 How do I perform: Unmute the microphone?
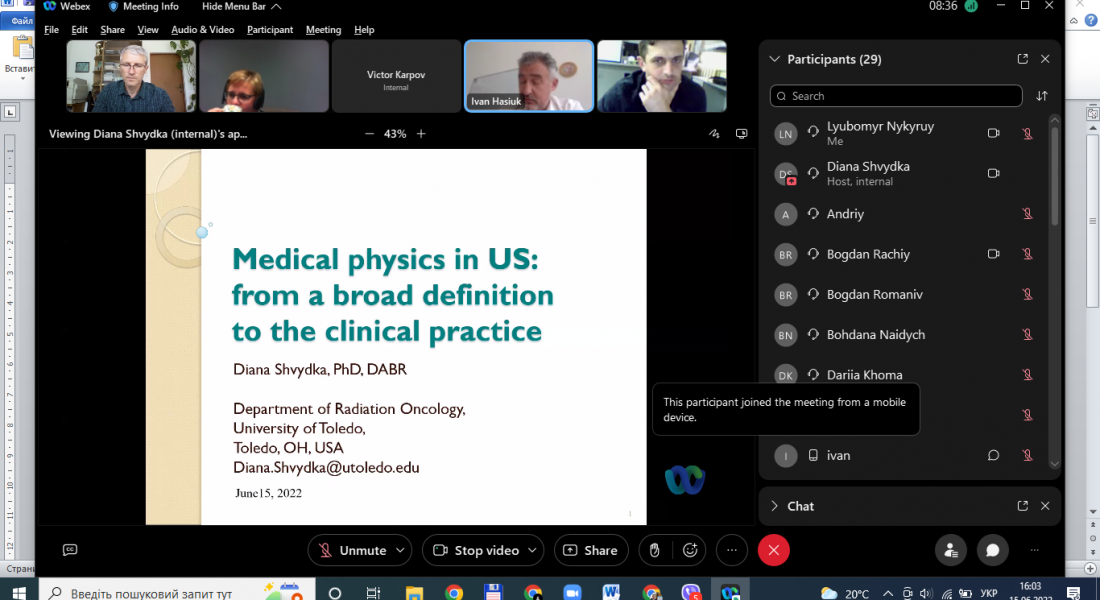click(350, 550)
